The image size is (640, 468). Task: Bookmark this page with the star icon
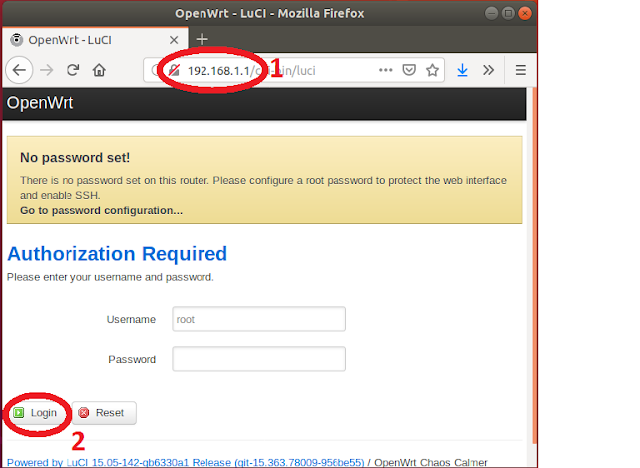click(x=432, y=70)
